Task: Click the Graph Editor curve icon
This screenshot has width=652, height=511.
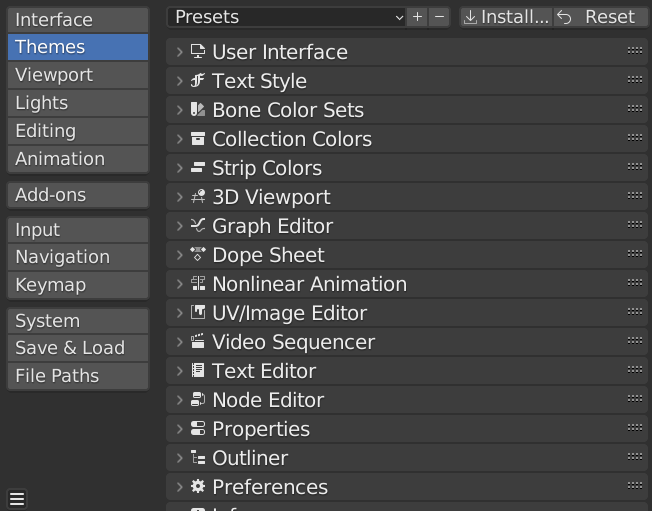Action: (198, 225)
